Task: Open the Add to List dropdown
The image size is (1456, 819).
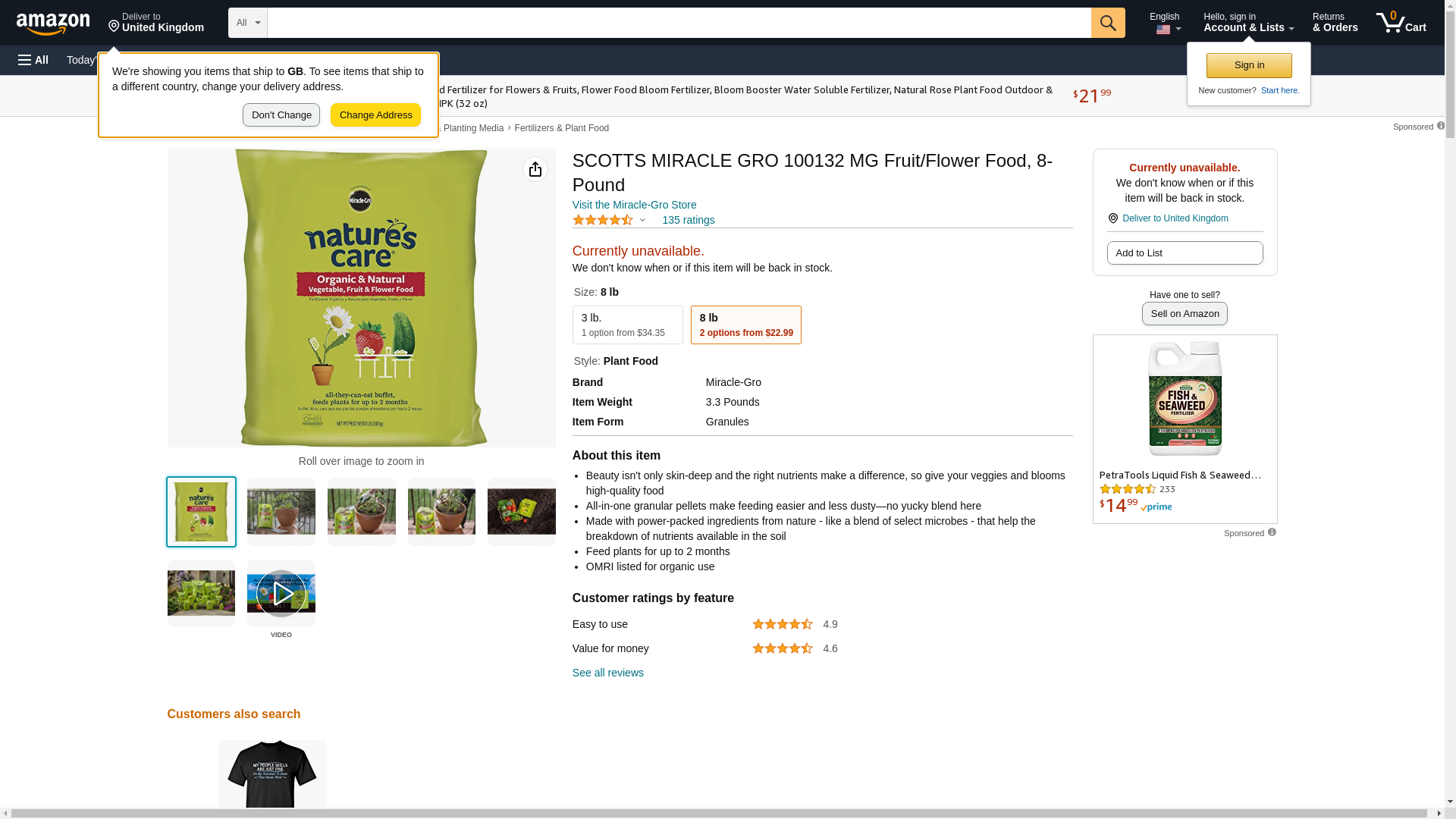Action: click(1185, 253)
